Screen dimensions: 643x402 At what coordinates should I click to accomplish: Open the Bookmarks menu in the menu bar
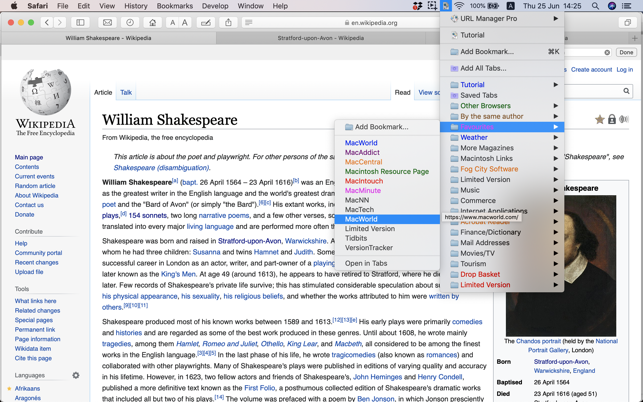[x=174, y=6]
